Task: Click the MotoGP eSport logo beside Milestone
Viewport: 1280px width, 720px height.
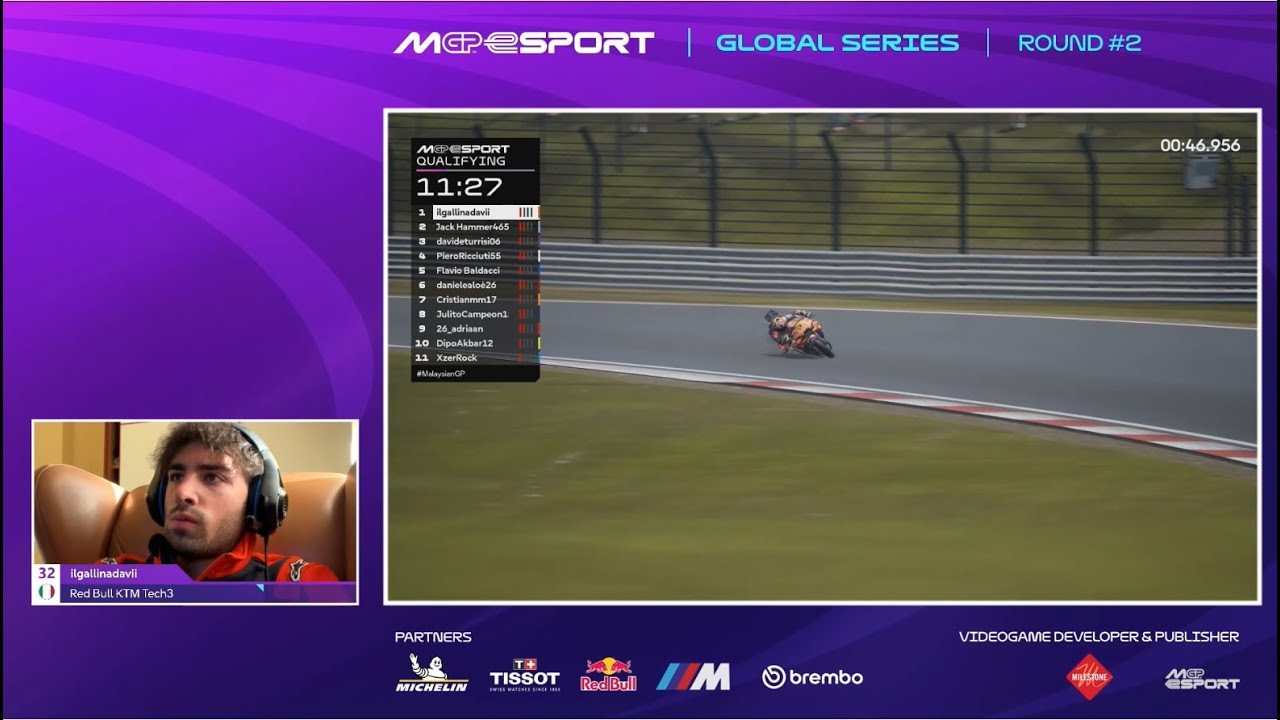Action: tap(1202, 679)
